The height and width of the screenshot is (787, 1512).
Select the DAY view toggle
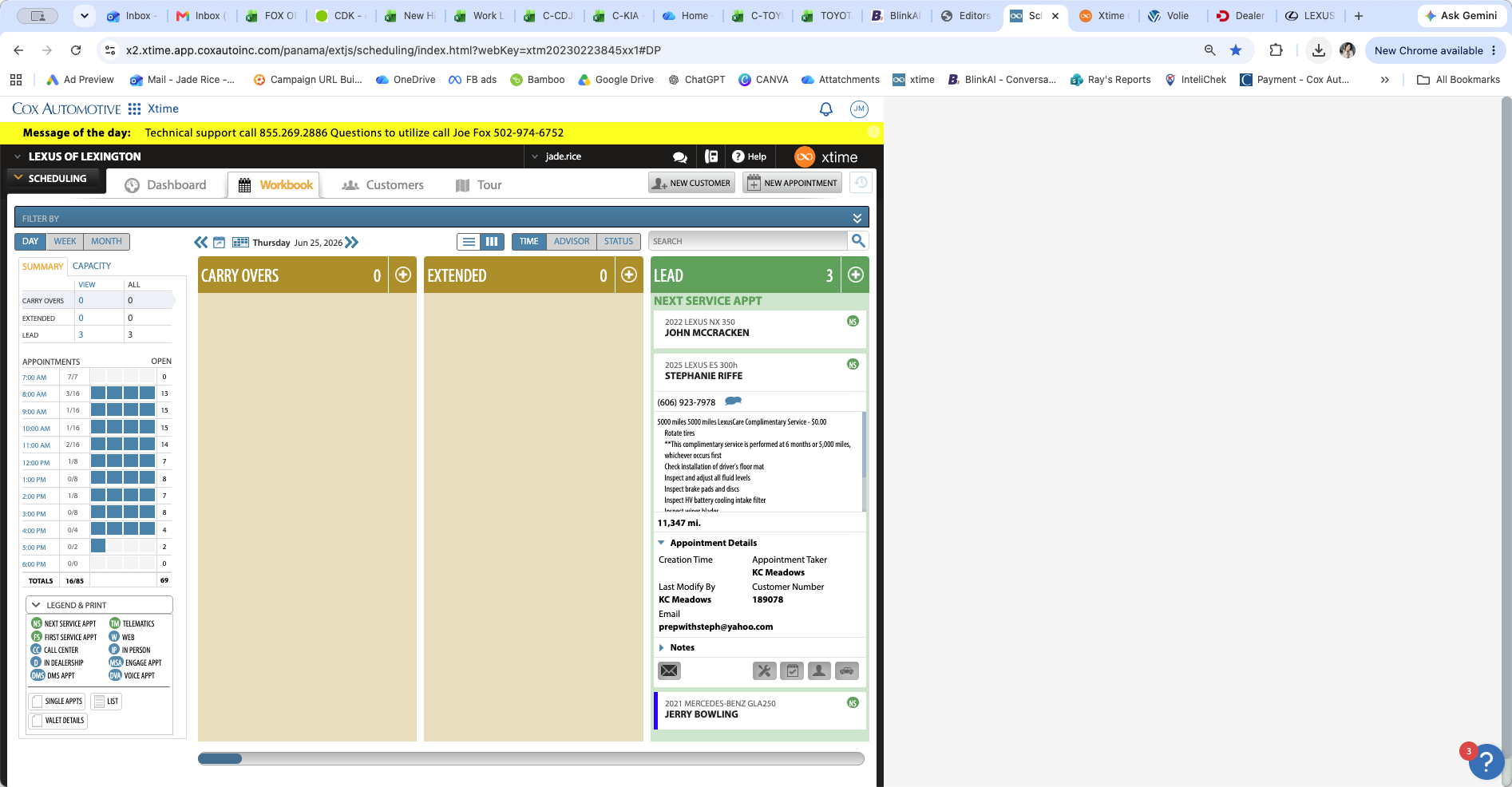[x=30, y=241]
